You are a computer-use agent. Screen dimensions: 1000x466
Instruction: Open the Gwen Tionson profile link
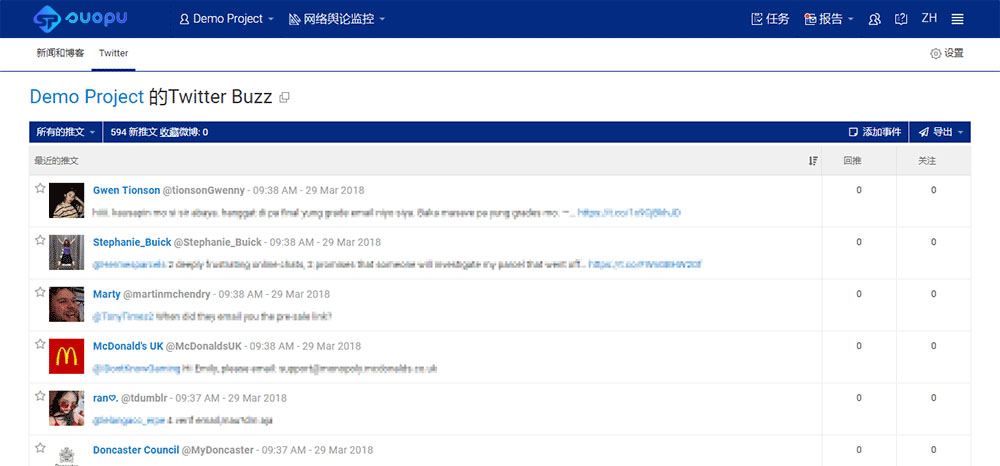coord(126,190)
